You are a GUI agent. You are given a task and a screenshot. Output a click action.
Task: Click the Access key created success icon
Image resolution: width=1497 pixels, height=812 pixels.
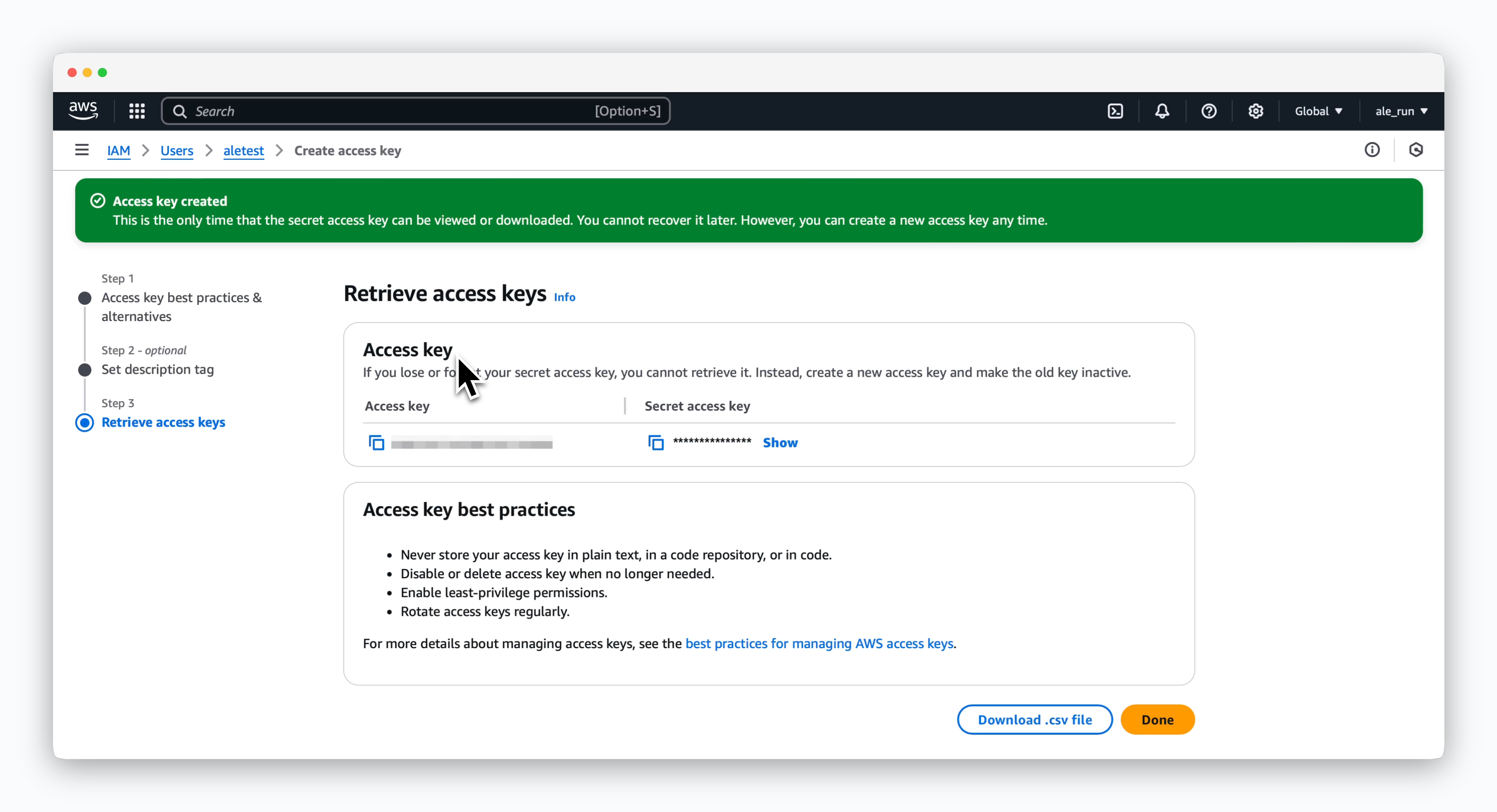pyautogui.click(x=98, y=200)
